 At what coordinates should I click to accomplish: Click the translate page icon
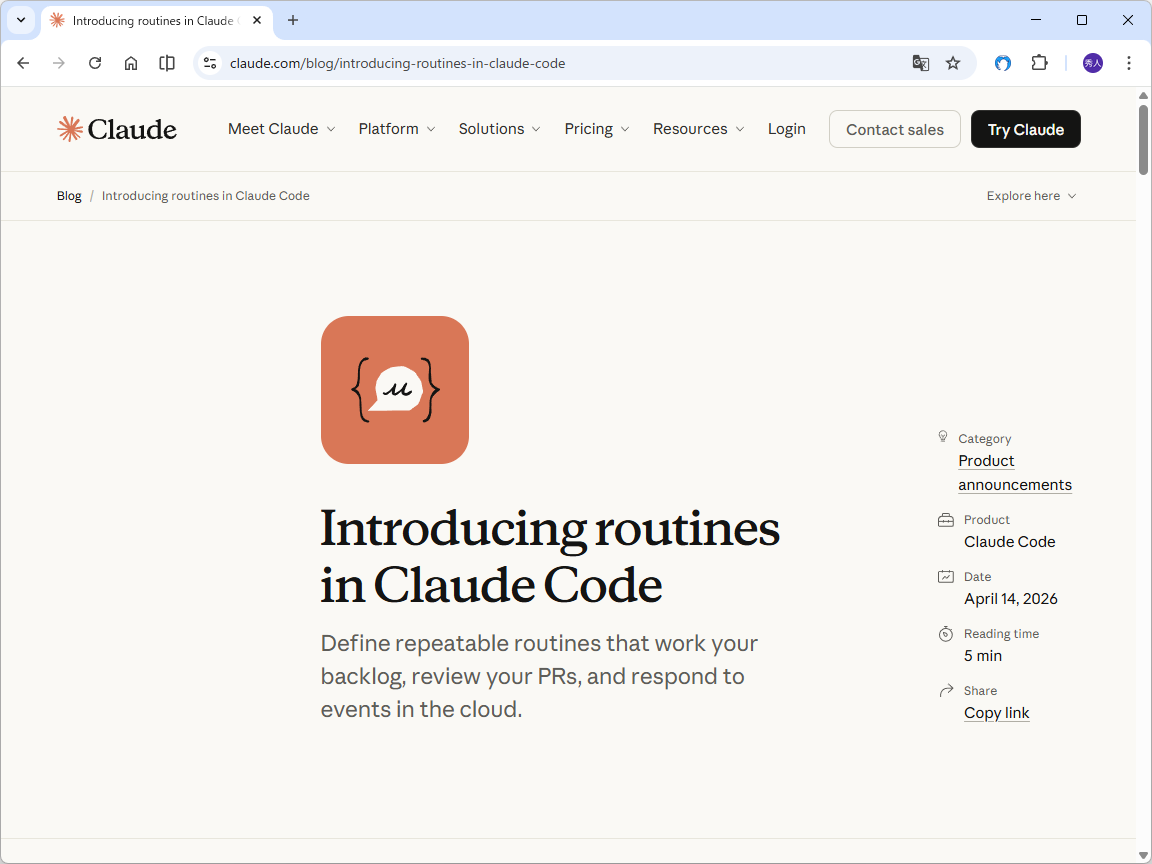(921, 63)
